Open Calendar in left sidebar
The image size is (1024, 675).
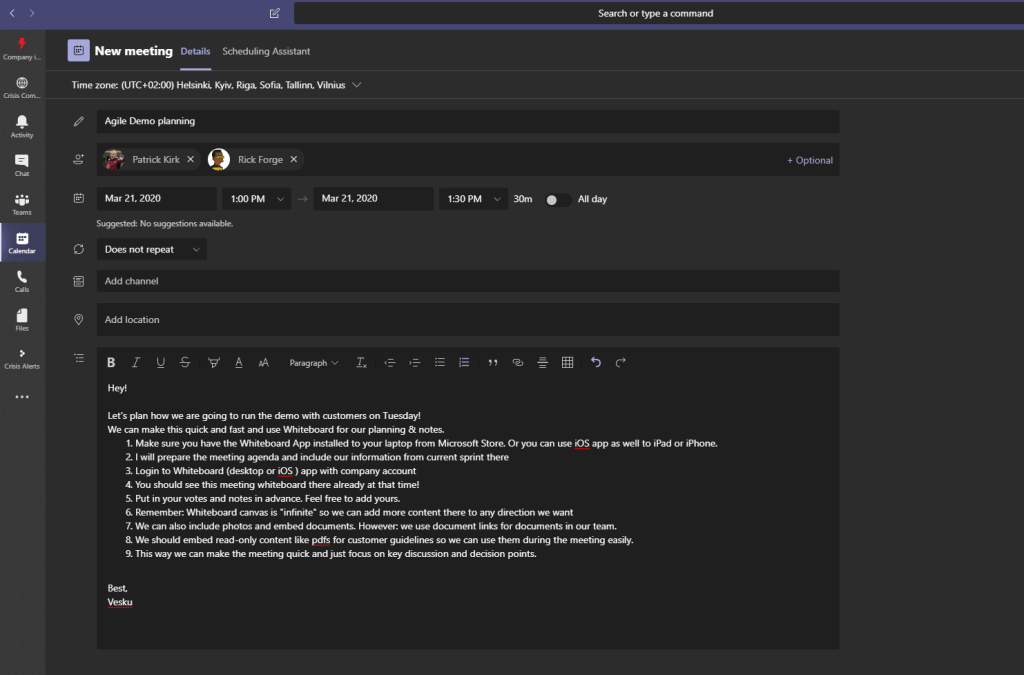click(x=22, y=242)
